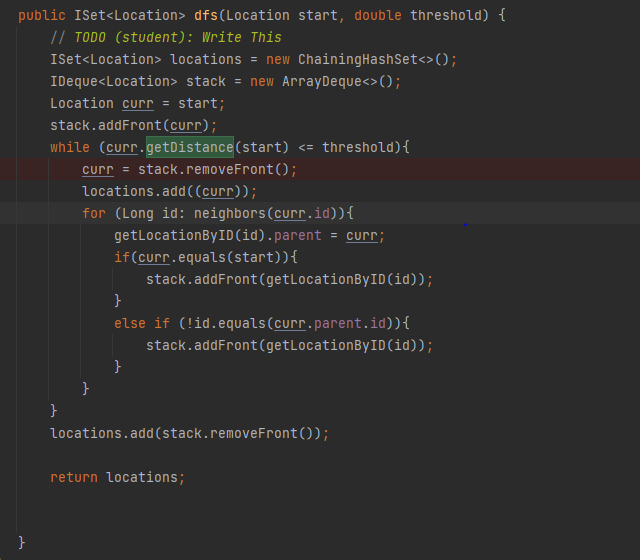Click parent field in getLocationByID assignment
This screenshot has height=560, width=640.
pyautogui.click(x=304, y=236)
